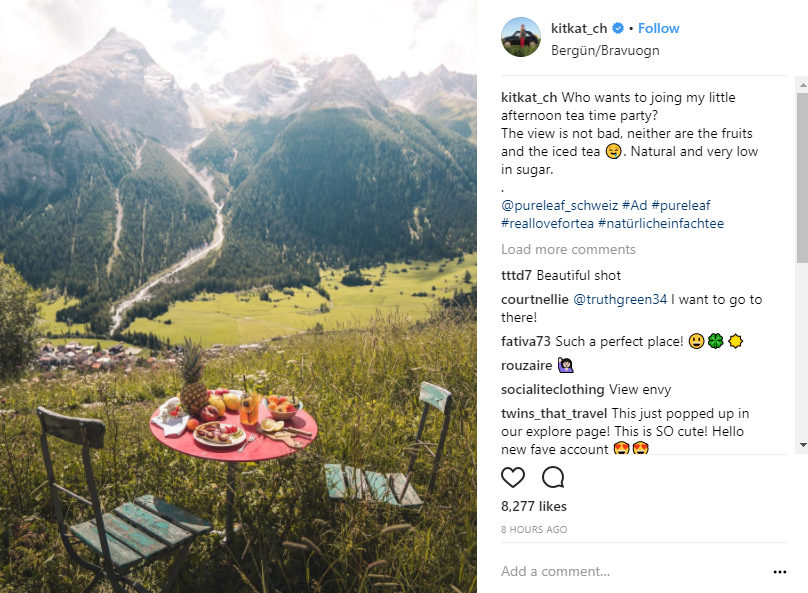This screenshot has height=593, width=808.
Task: Like the post with the heart icon
Action: click(x=513, y=478)
